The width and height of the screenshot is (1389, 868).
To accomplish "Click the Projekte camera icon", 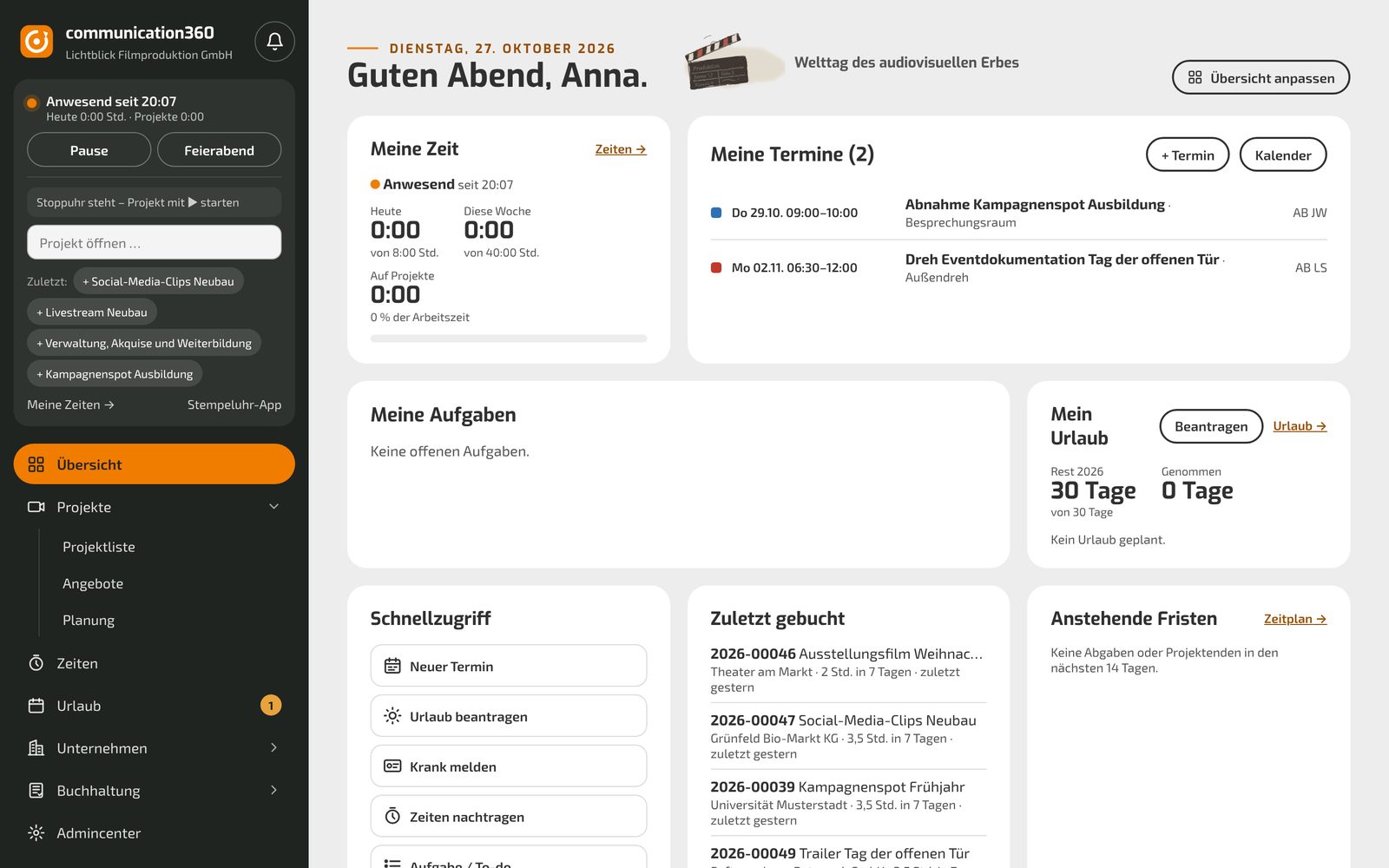I will 36,507.
